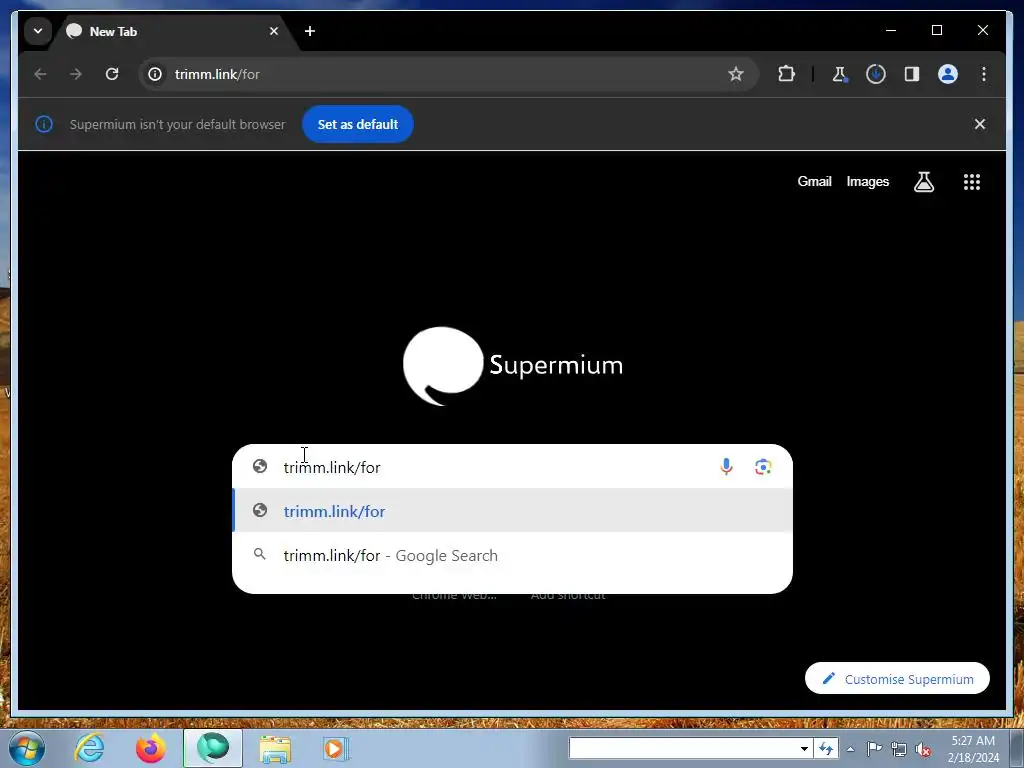Open the muted volume tray icon
The height and width of the screenshot is (768, 1024).
923,749
